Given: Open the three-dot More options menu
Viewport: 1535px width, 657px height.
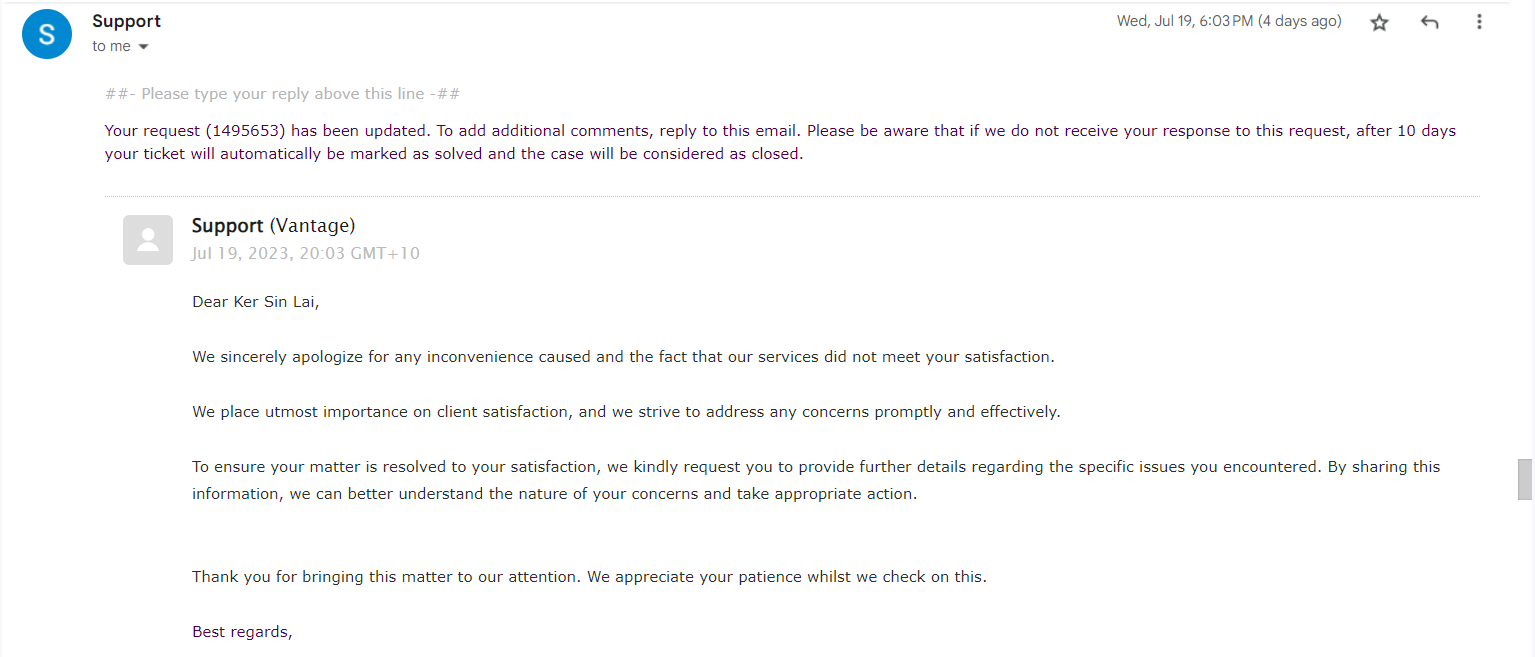Looking at the screenshot, I should 1479,22.
